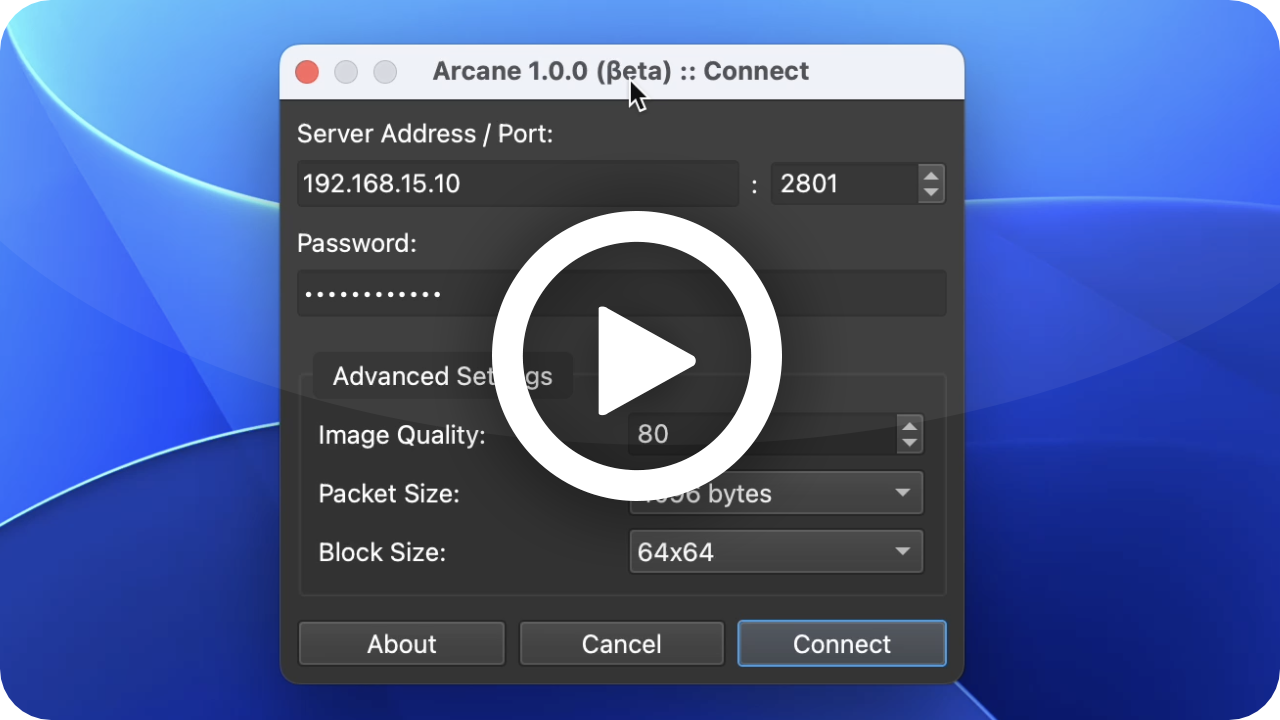Raise Image Quality using the up arrow

click(x=909, y=424)
